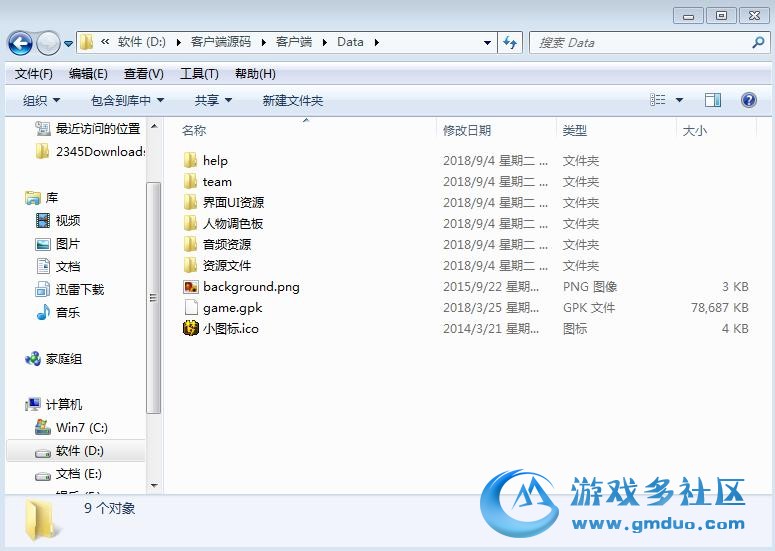This screenshot has width=775, height=551.
Task: Click the 9 个对象 status text
Action: tap(109, 508)
